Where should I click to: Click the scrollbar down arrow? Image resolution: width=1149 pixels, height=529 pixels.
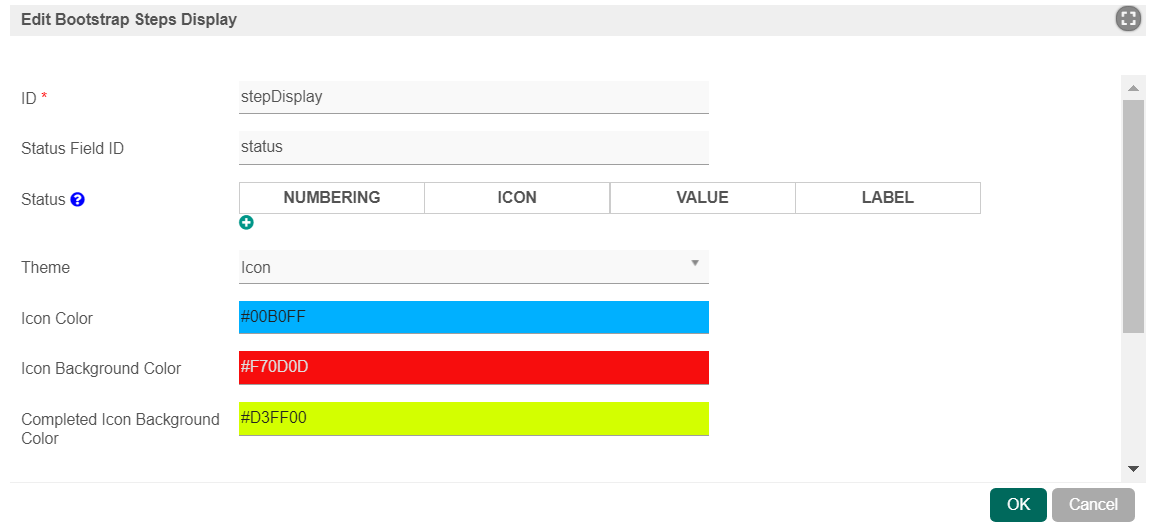pos(1133,468)
